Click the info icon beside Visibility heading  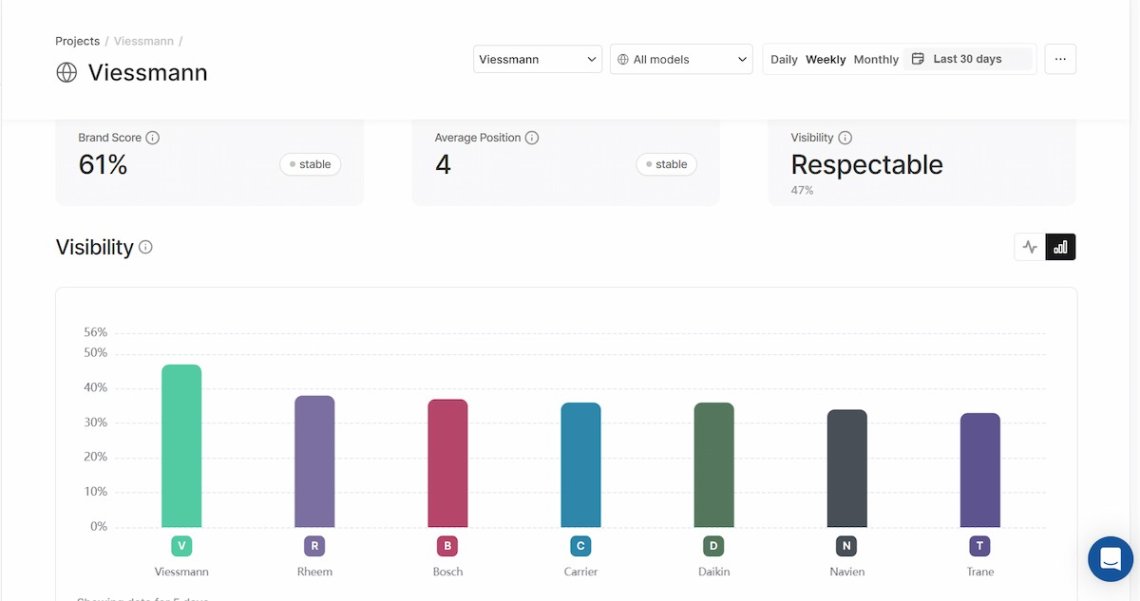pos(145,247)
